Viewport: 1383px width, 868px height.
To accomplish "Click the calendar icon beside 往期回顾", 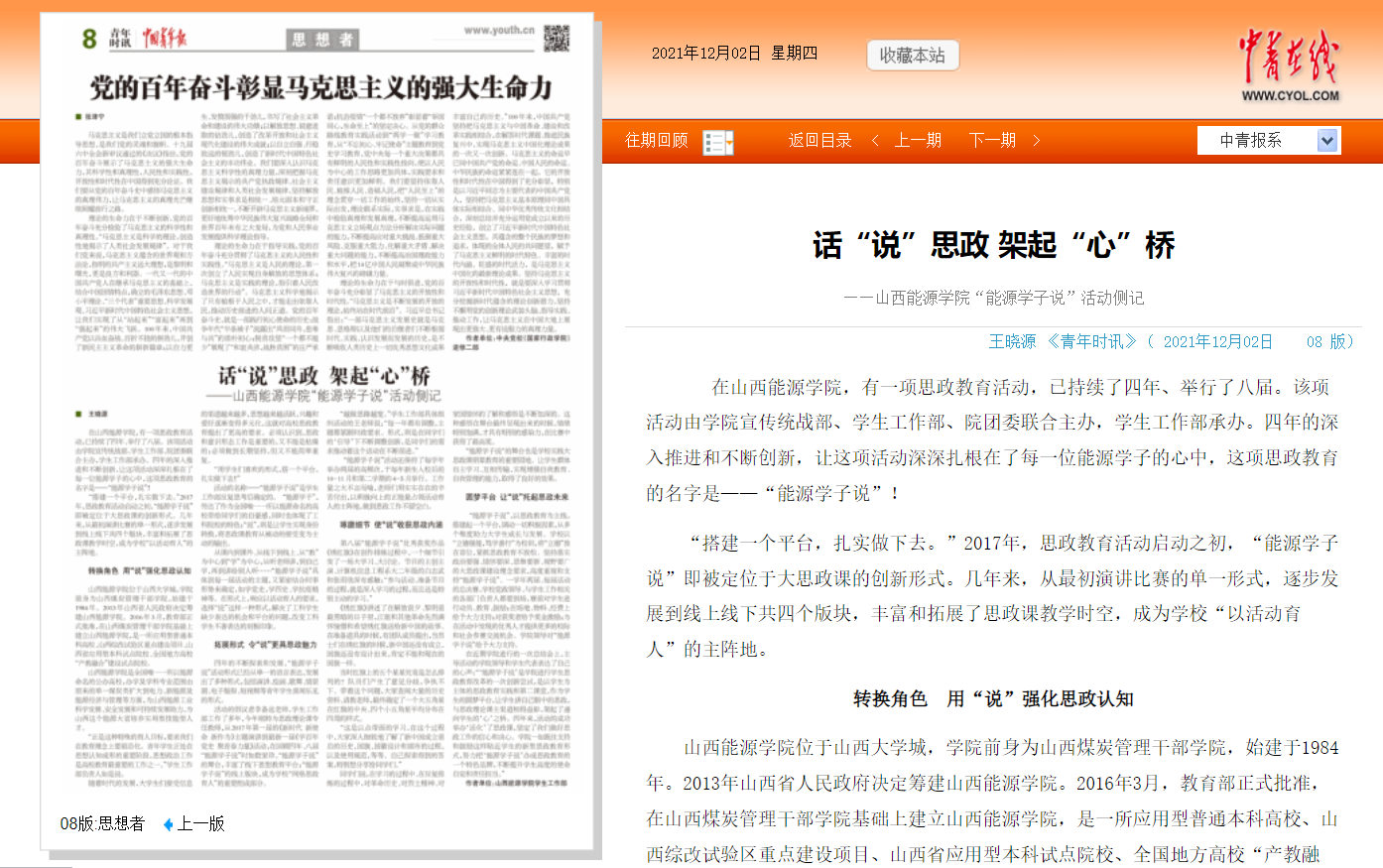I will (717, 142).
